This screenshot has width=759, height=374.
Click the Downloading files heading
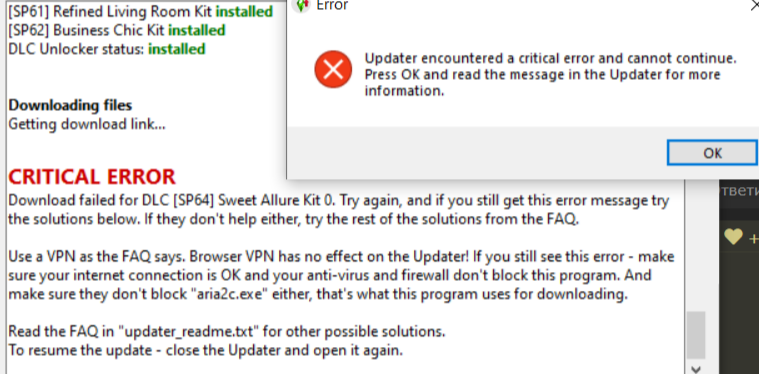coord(70,105)
